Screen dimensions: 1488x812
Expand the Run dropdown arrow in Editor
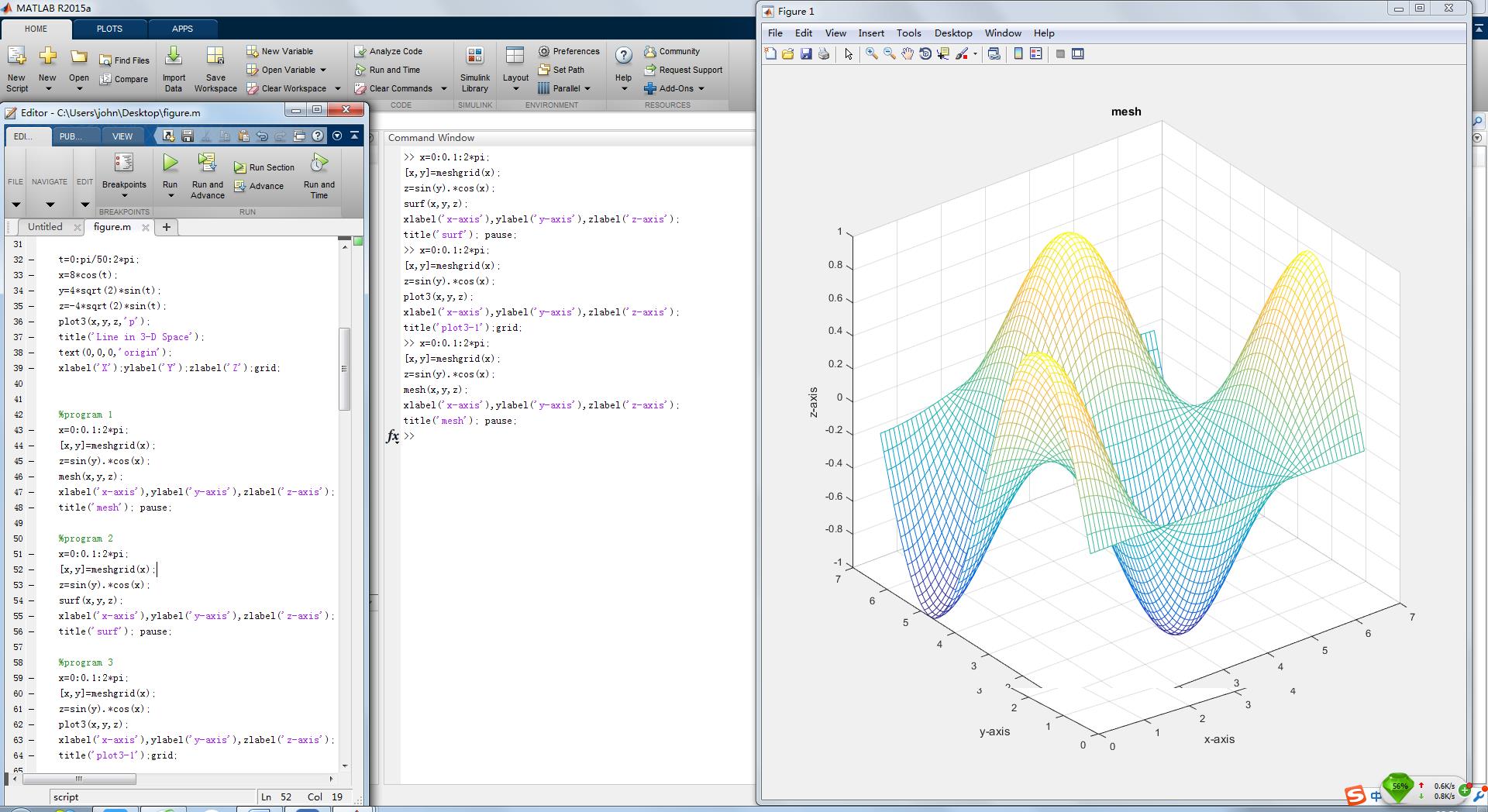click(x=170, y=195)
